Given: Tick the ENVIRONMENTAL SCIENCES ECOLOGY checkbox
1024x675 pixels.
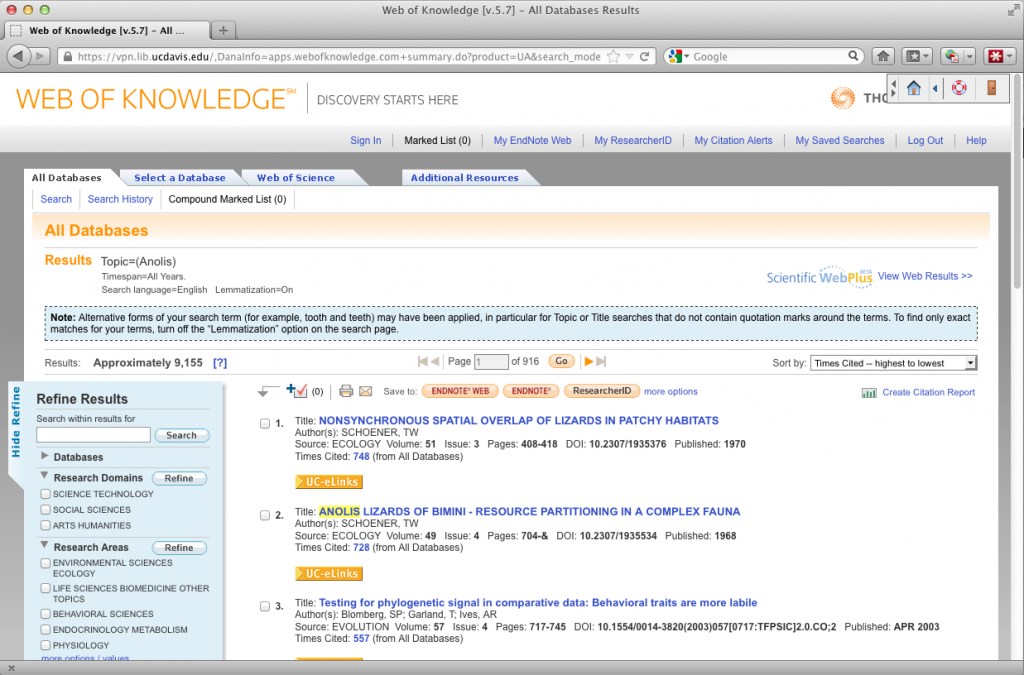Looking at the screenshot, I should point(45,563).
